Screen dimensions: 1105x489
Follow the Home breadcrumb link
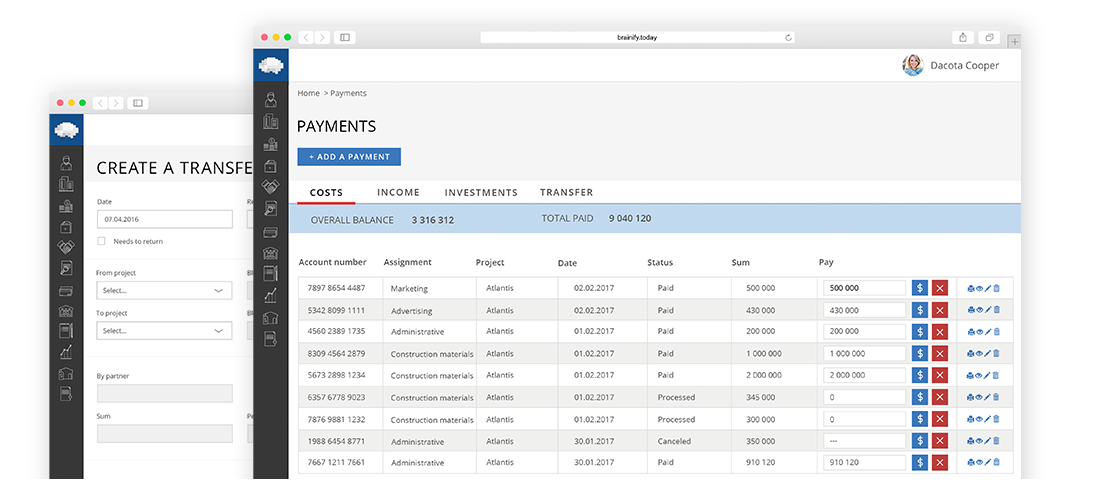(x=308, y=93)
